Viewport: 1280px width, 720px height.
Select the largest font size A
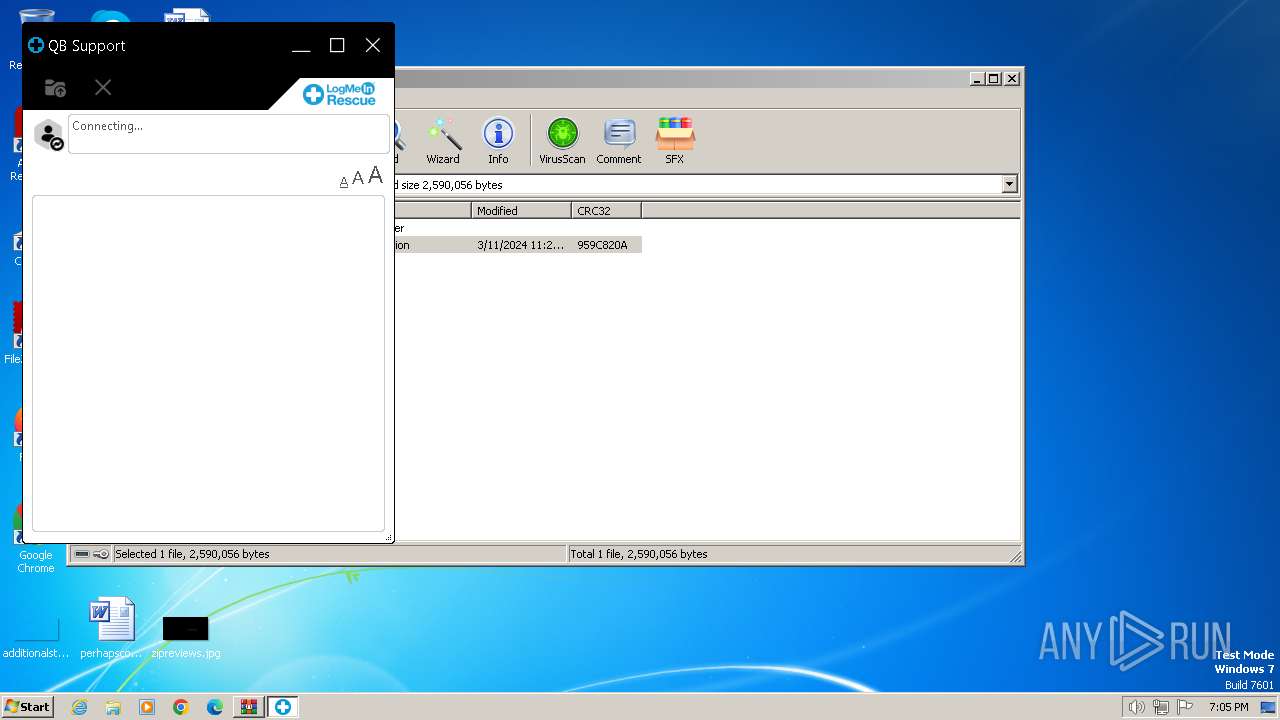375,176
